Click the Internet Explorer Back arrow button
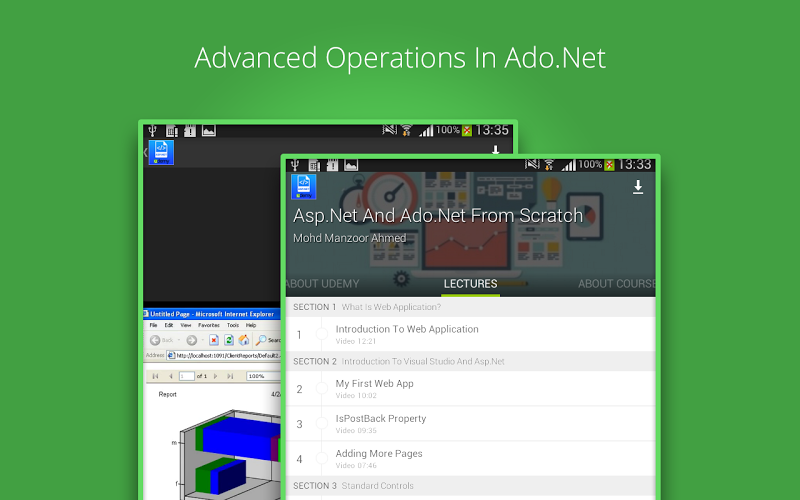The width and height of the screenshot is (800, 500). pyautogui.click(x=155, y=340)
